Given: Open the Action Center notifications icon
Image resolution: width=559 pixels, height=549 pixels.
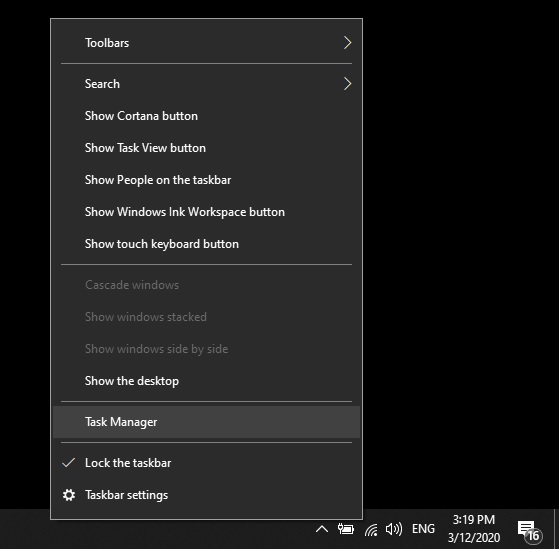Looking at the screenshot, I should [x=530, y=530].
